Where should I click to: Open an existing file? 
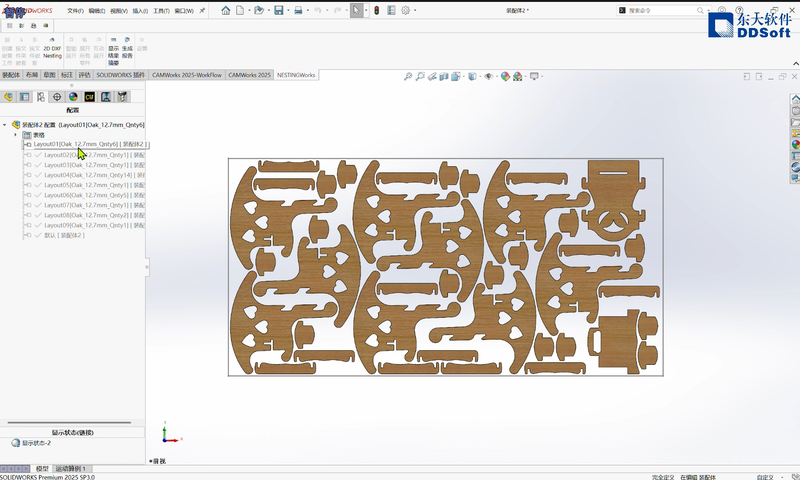[x=259, y=10]
